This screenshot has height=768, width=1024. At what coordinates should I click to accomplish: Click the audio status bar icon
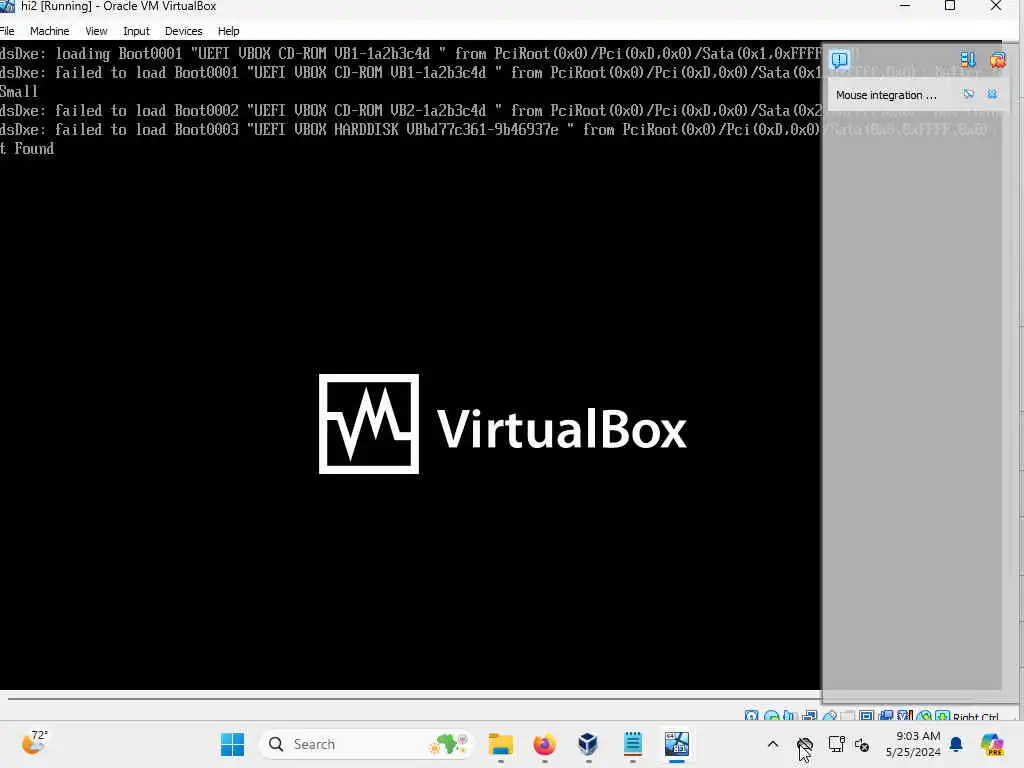coord(789,716)
